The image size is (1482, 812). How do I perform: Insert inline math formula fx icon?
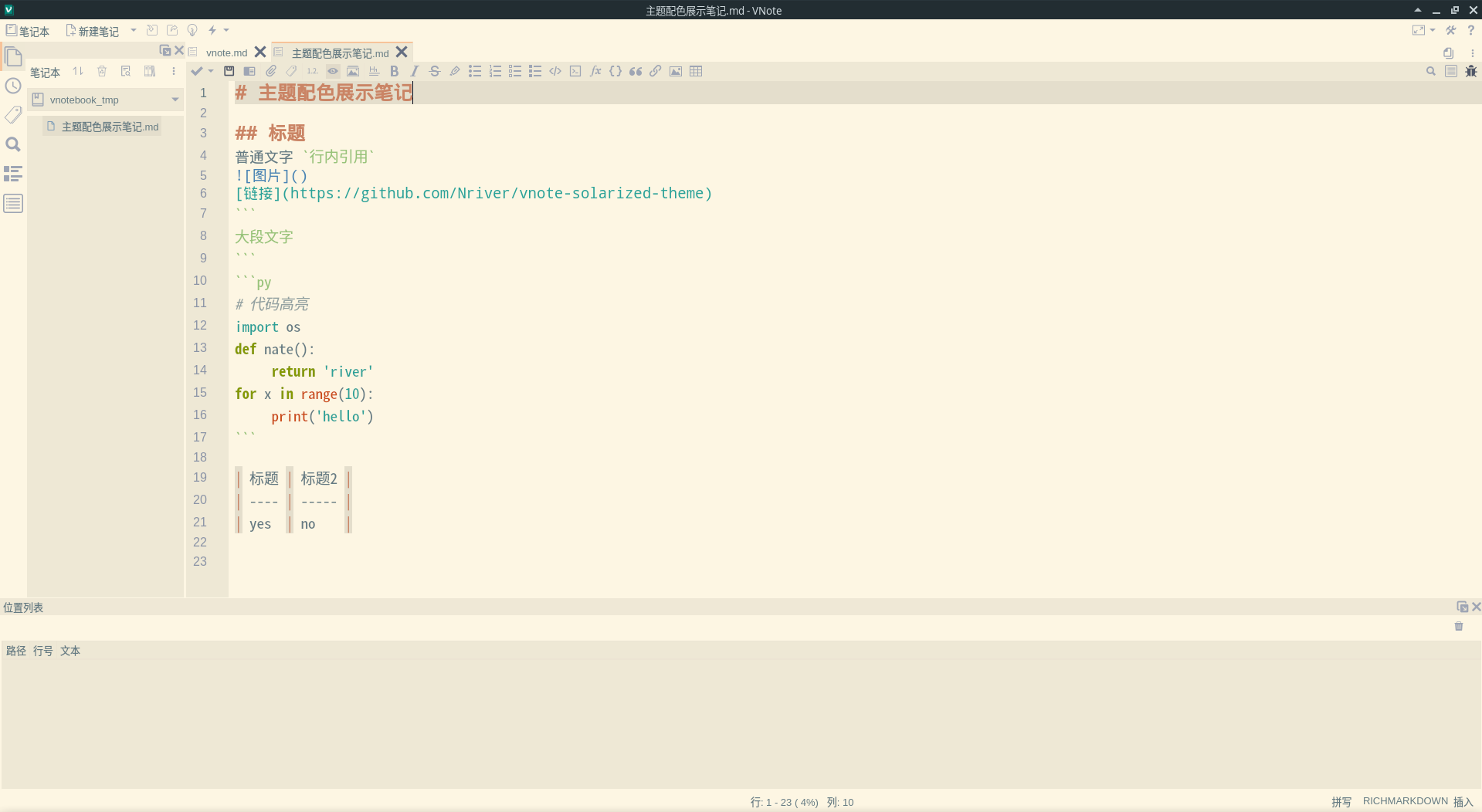click(x=595, y=71)
